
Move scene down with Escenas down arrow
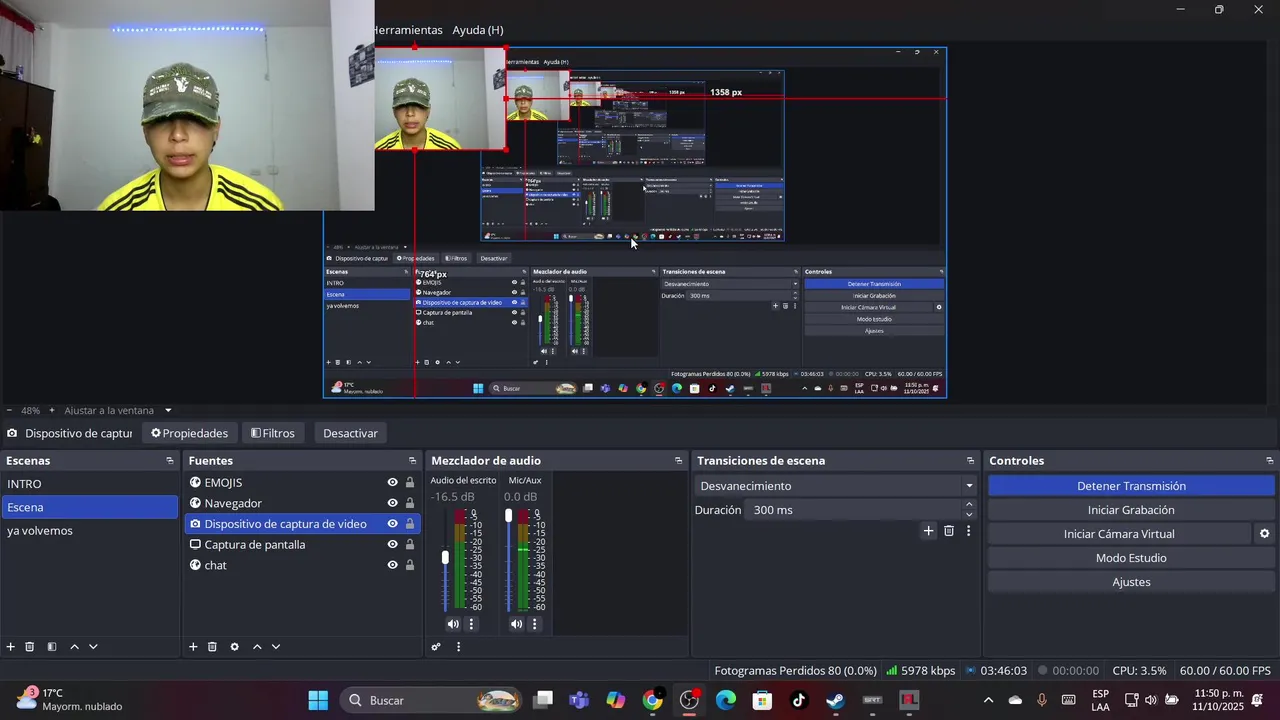93,647
